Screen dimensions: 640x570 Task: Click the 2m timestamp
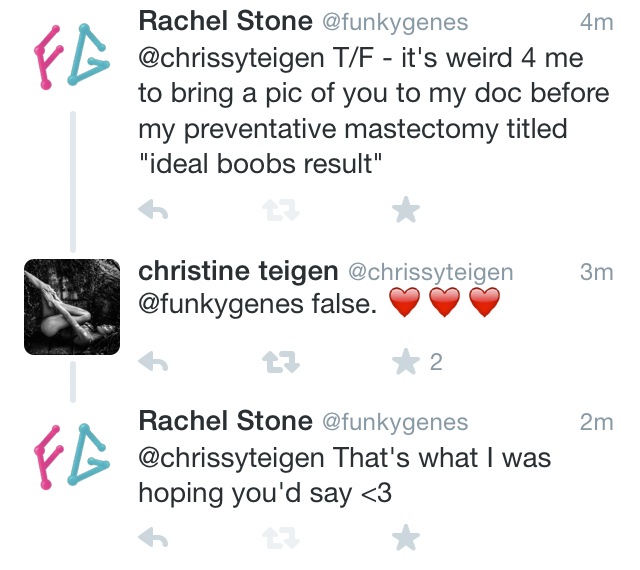(596, 423)
